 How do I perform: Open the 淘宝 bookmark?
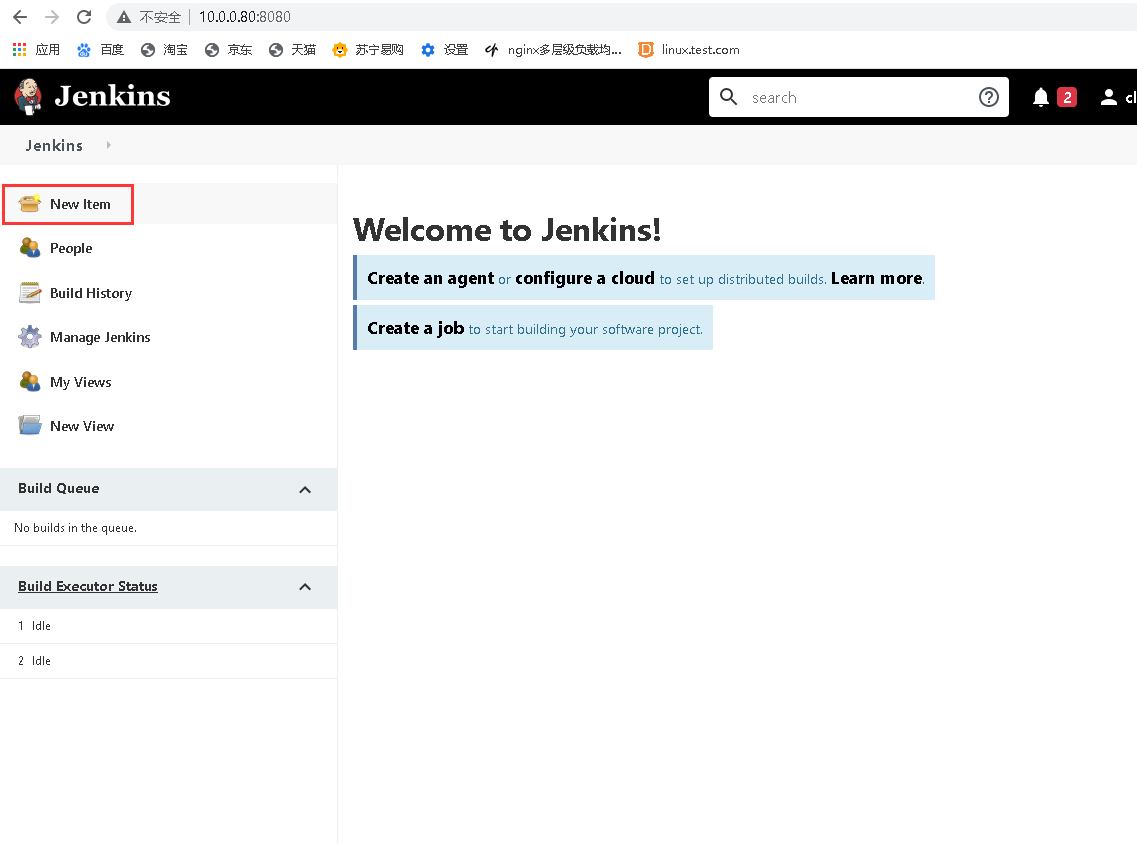(x=165, y=49)
